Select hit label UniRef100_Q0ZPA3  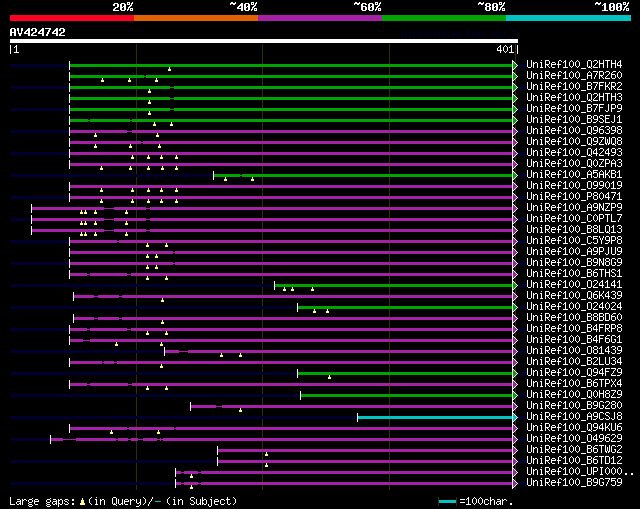pos(574,164)
